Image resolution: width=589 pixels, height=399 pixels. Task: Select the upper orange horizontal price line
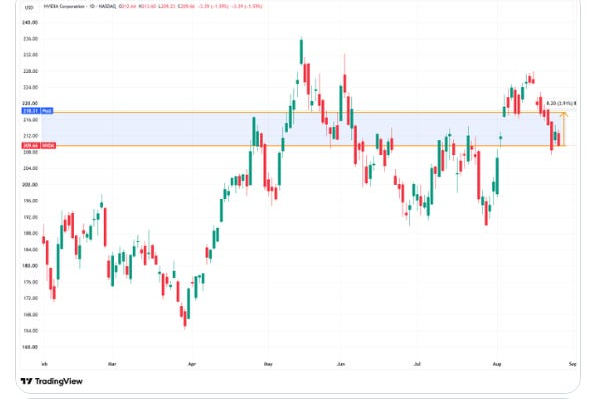(301, 112)
